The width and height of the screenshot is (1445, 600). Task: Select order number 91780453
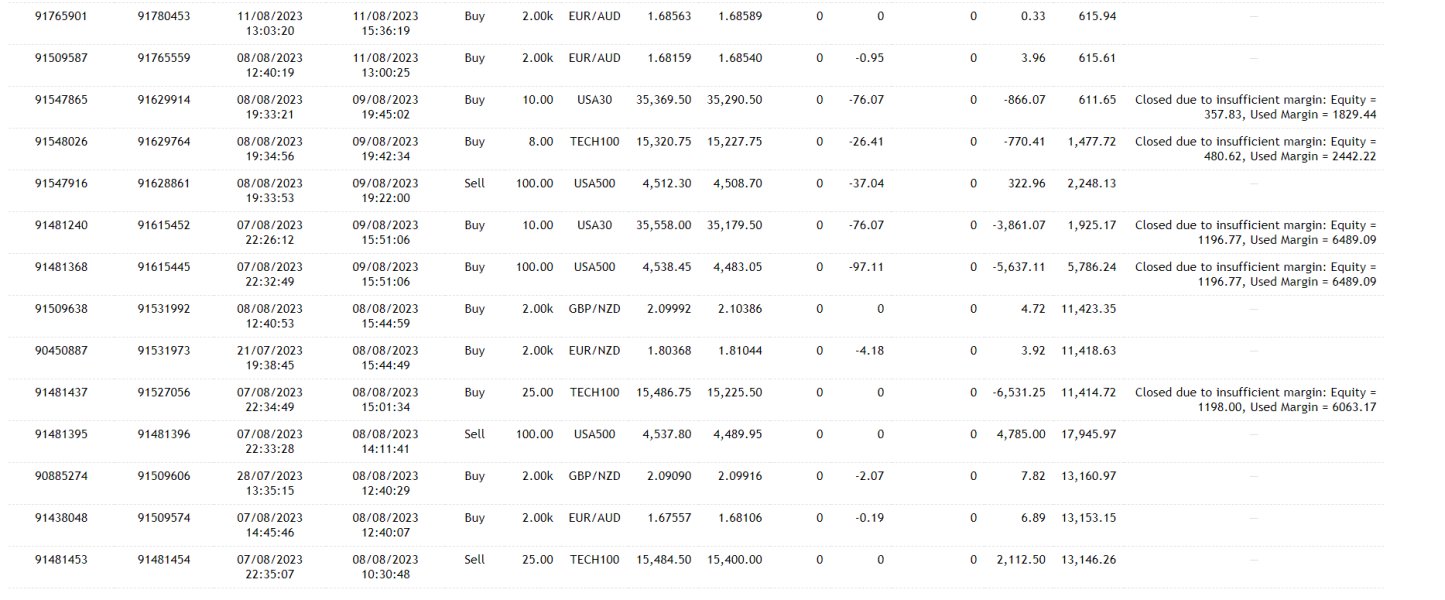coord(164,17)
